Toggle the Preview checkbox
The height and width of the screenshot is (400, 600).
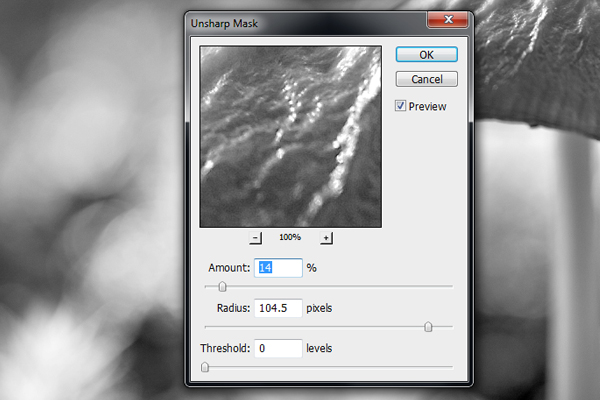click(400, 106)
